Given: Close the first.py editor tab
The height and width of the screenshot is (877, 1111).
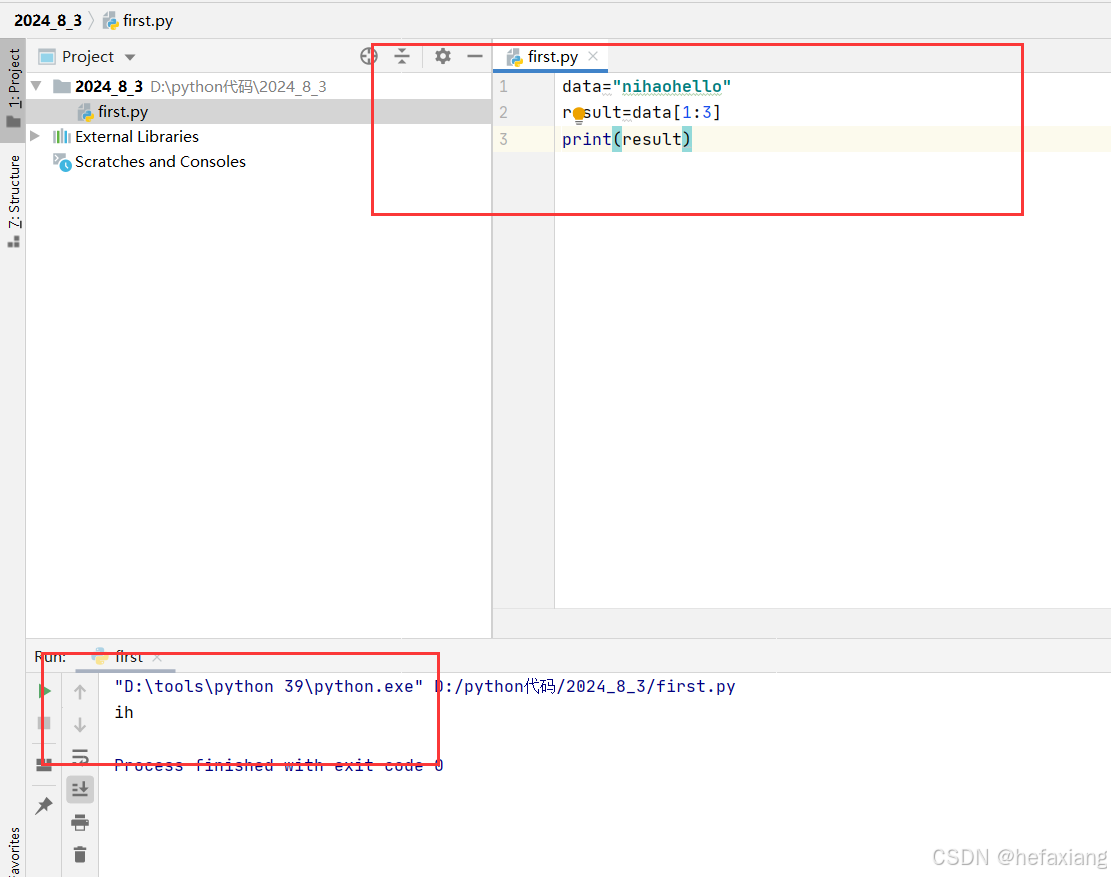Looking at the screenshot, I should (593, 57).
